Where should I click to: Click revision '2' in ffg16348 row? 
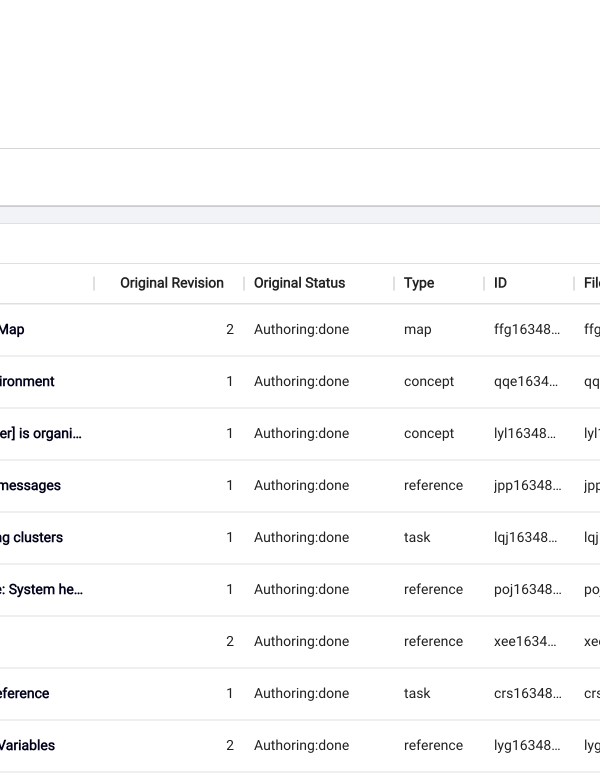[230, 329]
